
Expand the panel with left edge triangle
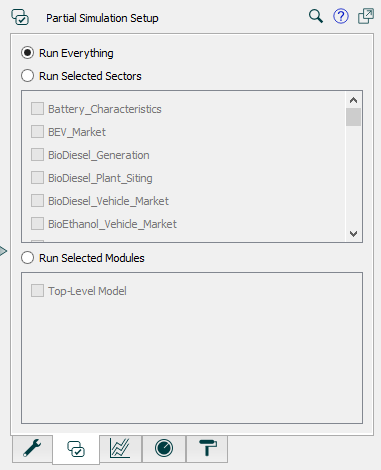tap(3, 251)
